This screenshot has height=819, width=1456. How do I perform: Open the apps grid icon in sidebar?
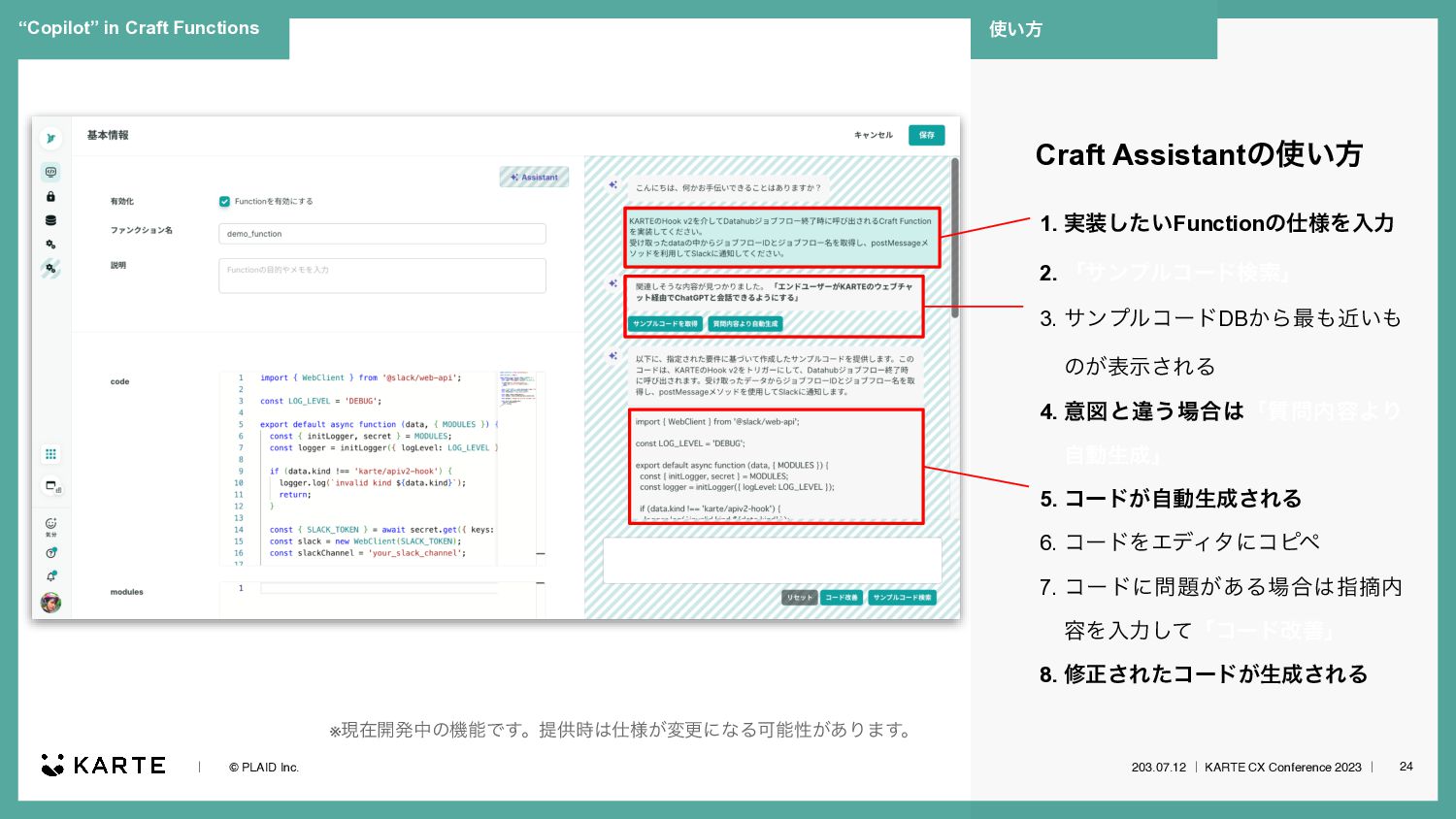(x=50, y=454)
